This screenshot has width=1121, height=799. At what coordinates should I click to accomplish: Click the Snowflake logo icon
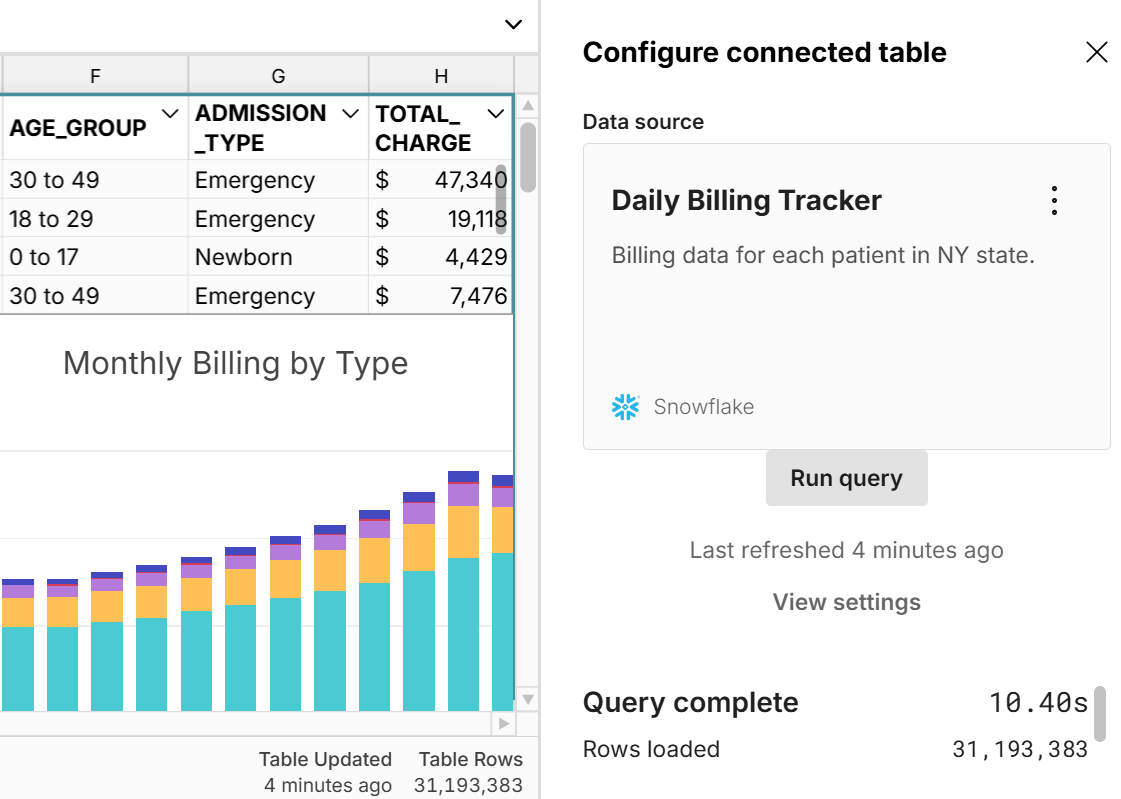tap(625, 407)
